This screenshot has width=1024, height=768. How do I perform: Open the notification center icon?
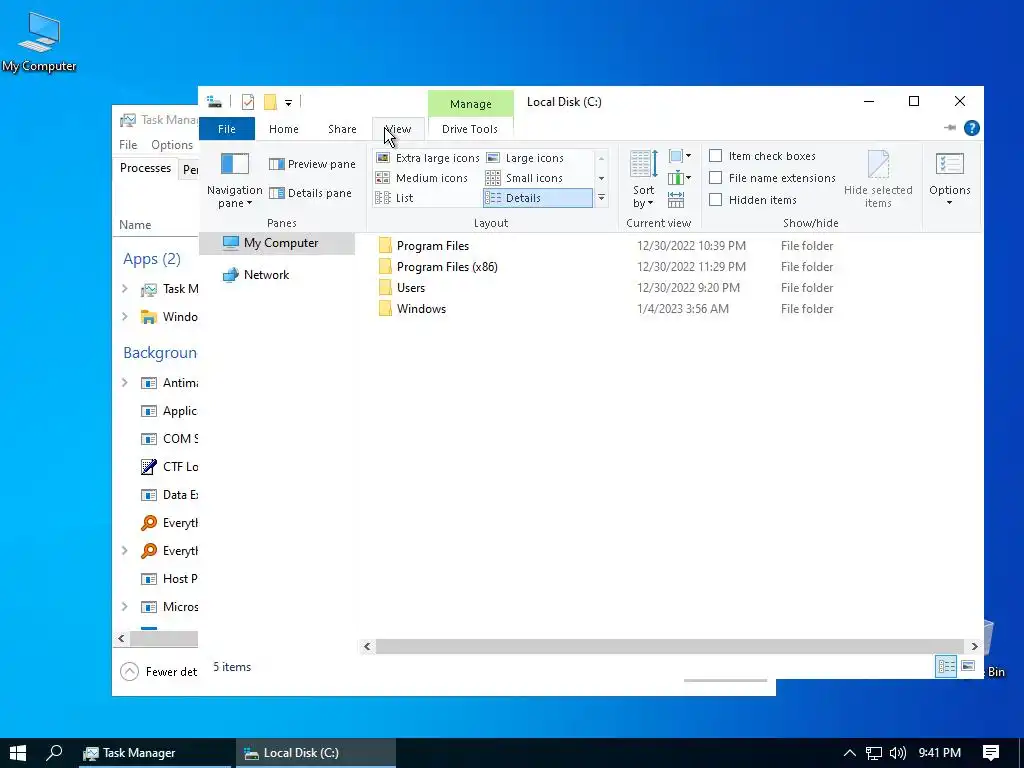click(991, 753)
